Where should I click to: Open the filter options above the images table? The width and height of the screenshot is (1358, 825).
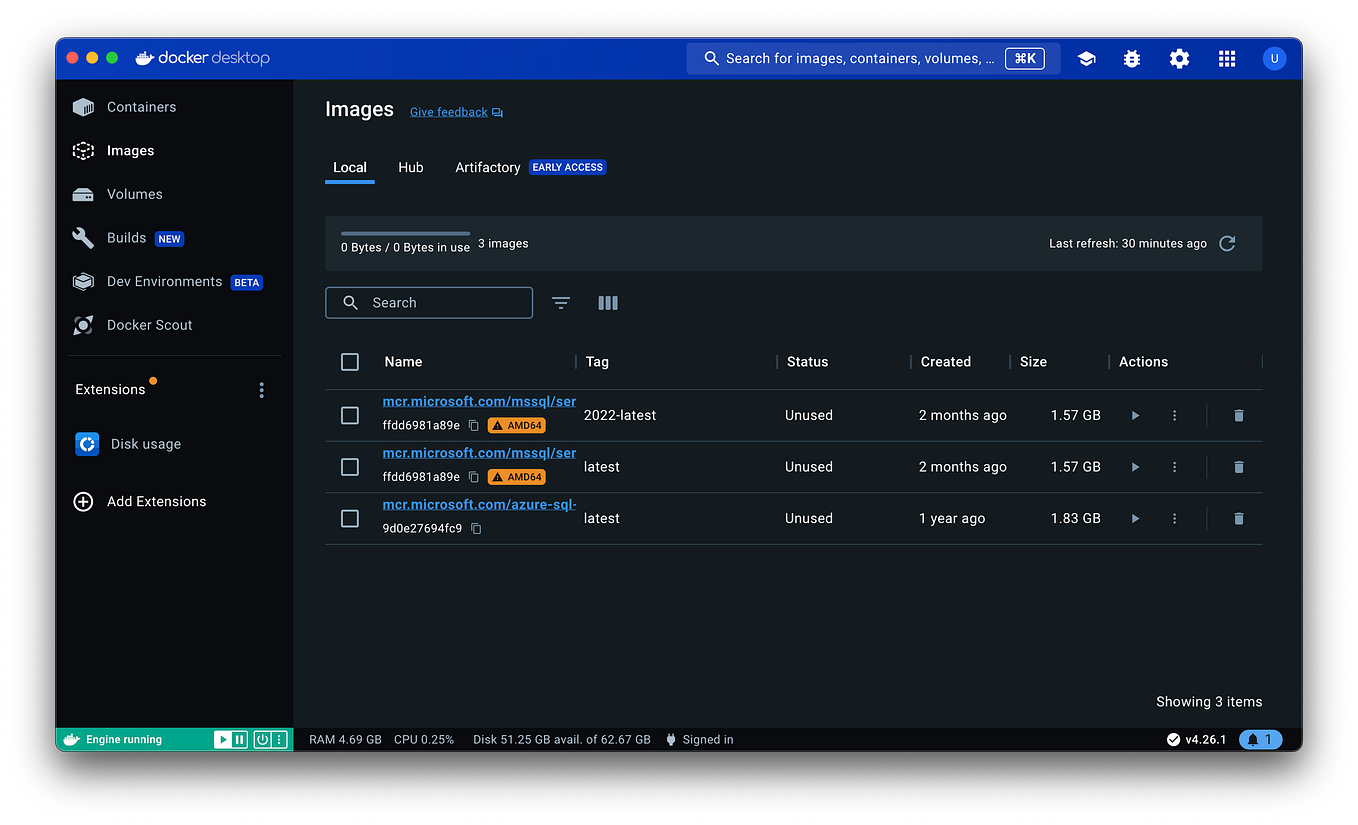pyautogui.click(x=560, y=302)
